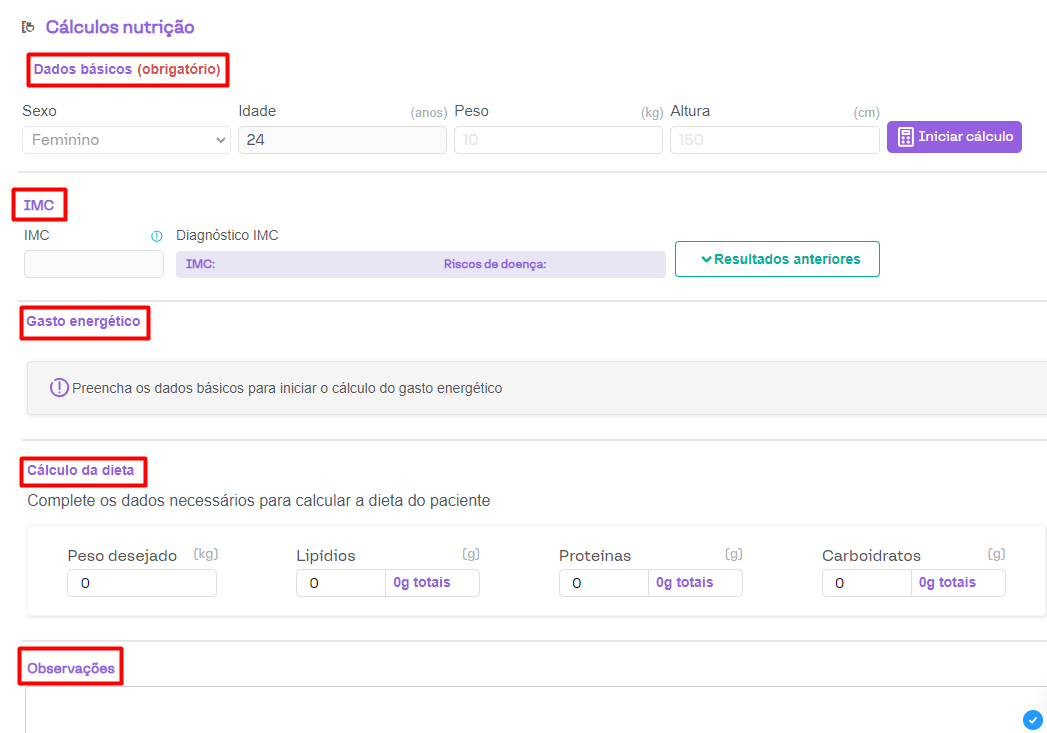Focus the Lipídios grams input
This screenshot has width=1047, height=733.
[341, 583]
